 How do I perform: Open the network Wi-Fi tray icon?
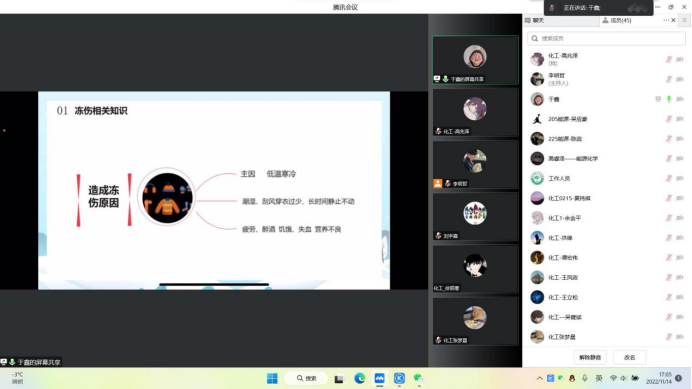click(x=613, y=378)
